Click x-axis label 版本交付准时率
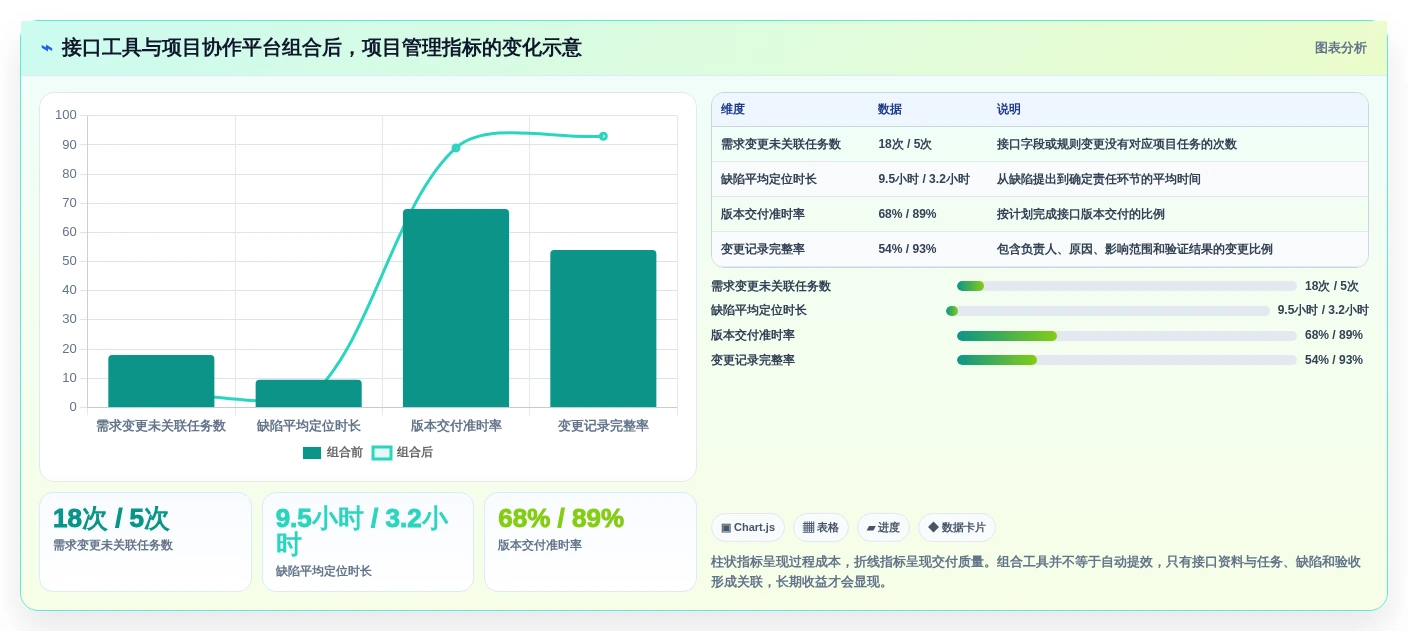1408x631 pixels. [456, 426]
